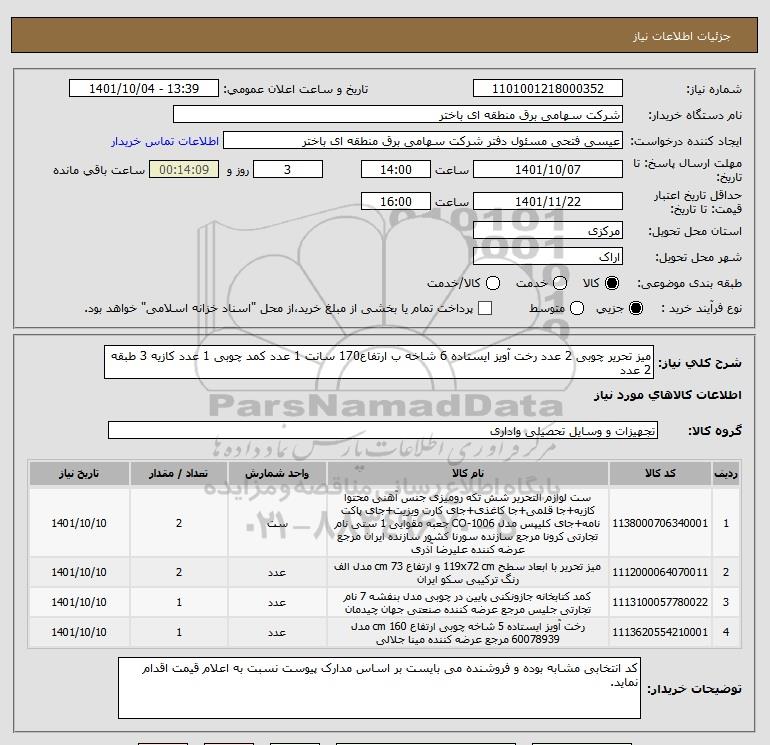Click the اطلاعات کالاهای مورد نیاز section heading
Screen dimensions: 770x745
point(668,395)
